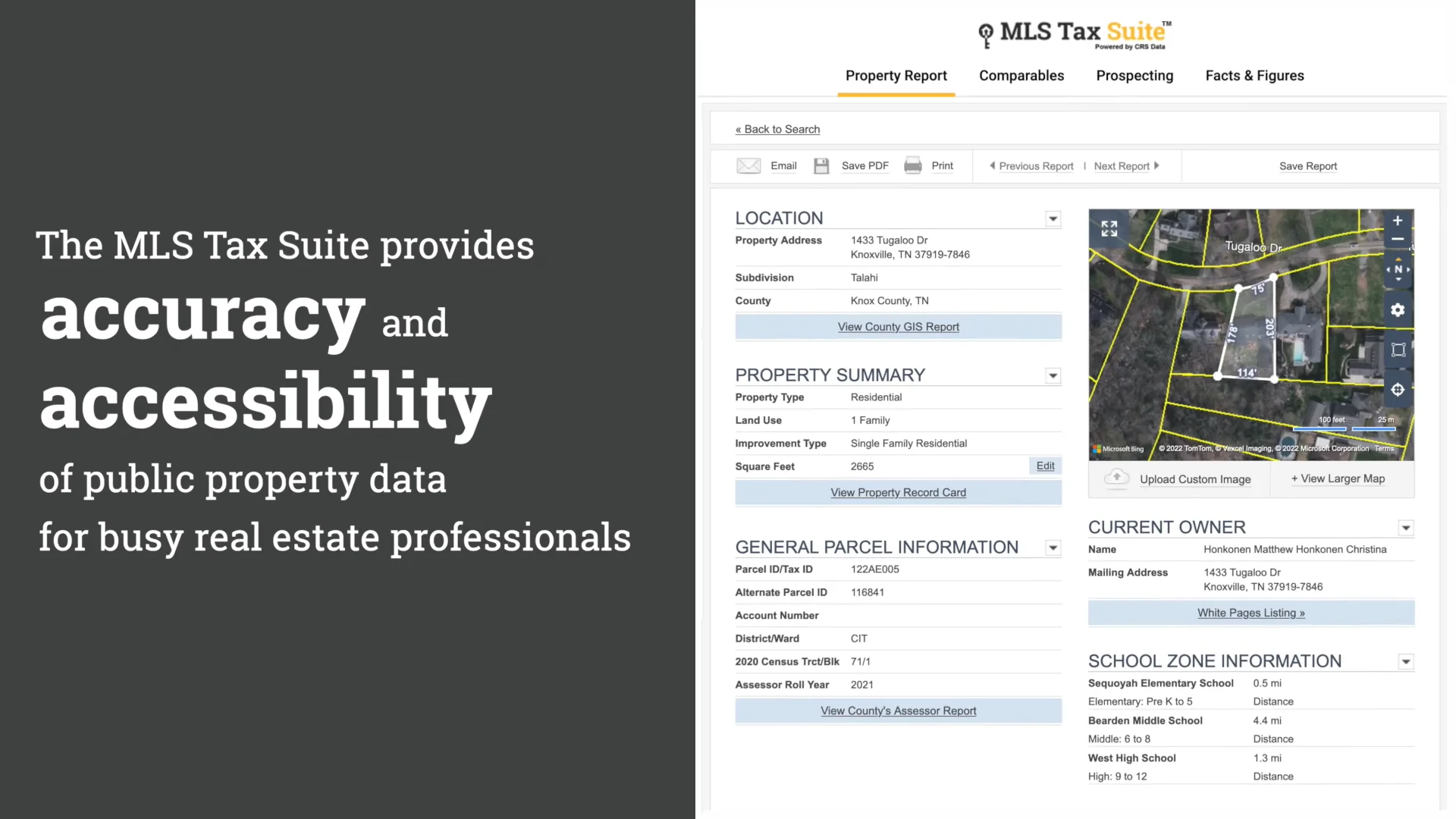Image resolution: width=1456 pixels, height=819 pixels.
Task: Click the Save PDF disk icon
Action: [x=821, y=165]
